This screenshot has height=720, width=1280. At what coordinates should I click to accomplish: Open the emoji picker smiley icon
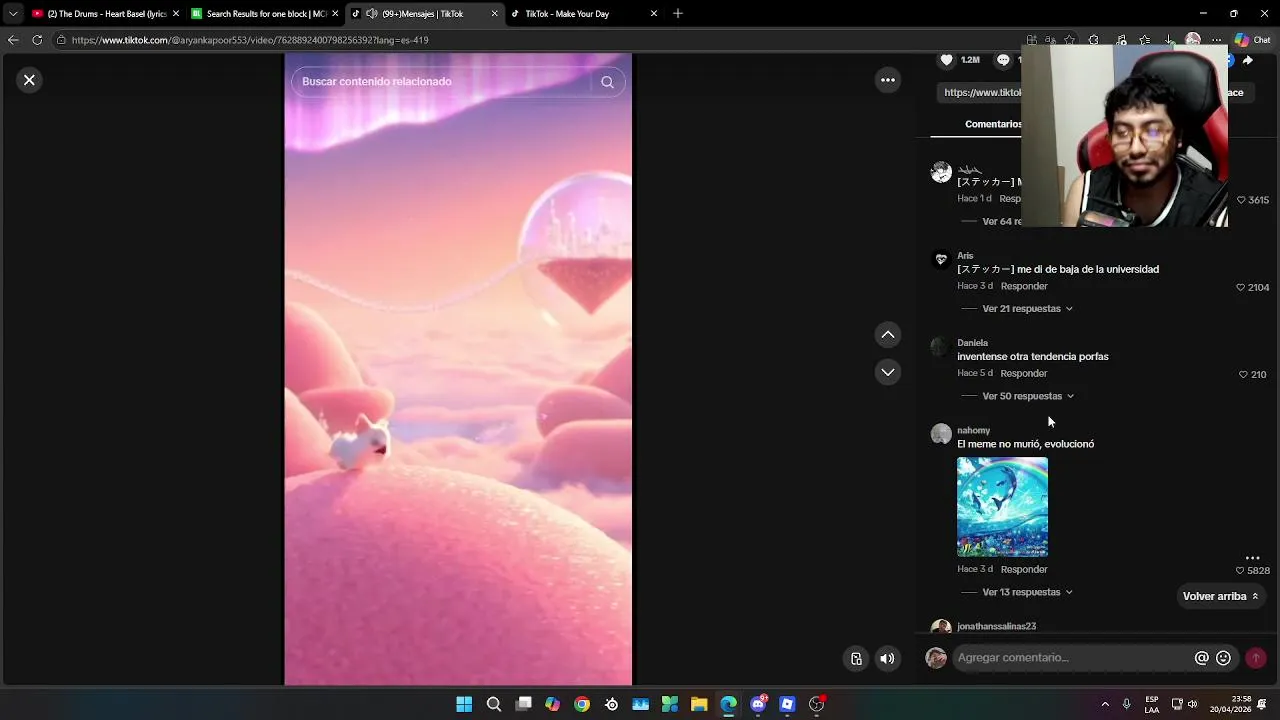click(x=1223, y=658)
